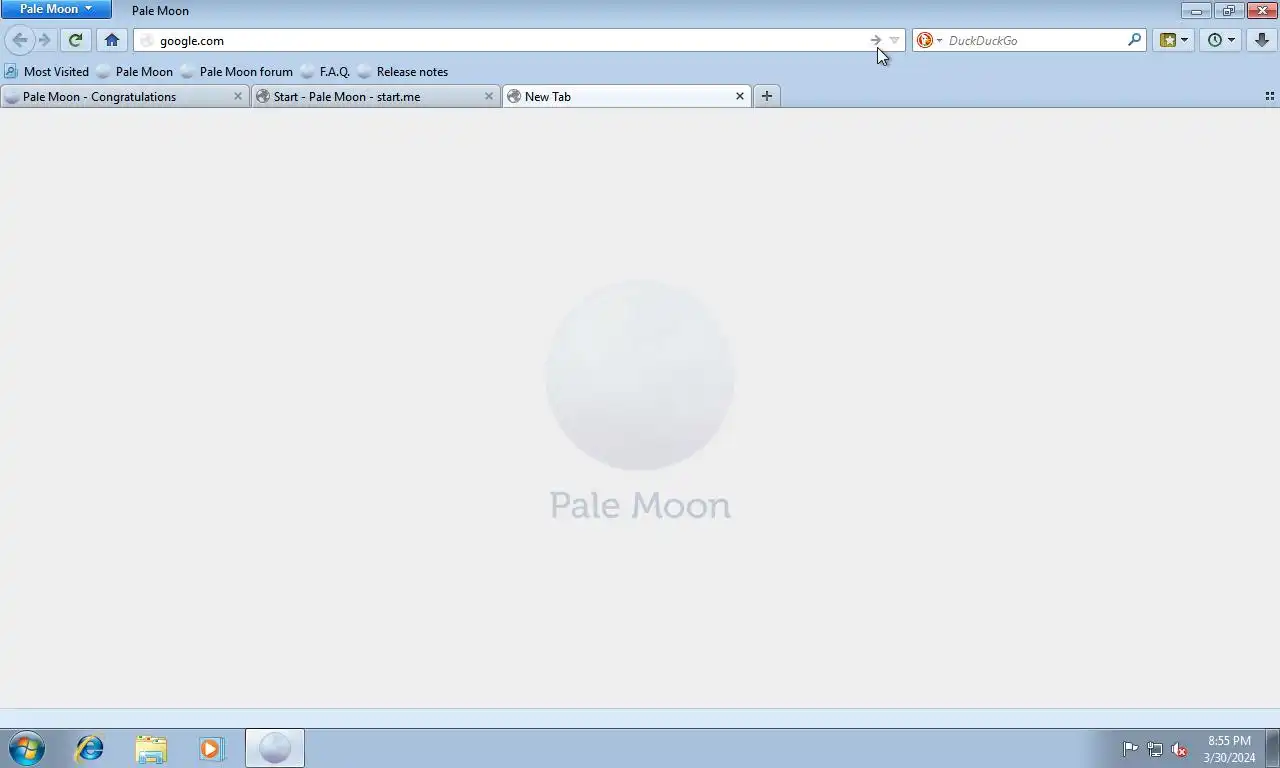Switch to Pale Moon - Congratulations tab

pyautogui.click(x=125, y=96)
